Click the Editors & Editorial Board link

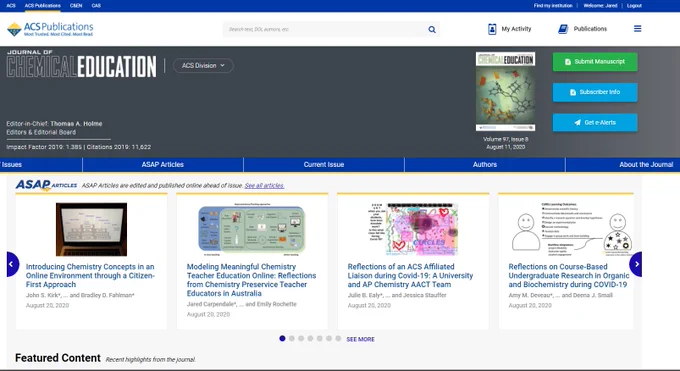(x=41, y=132)
